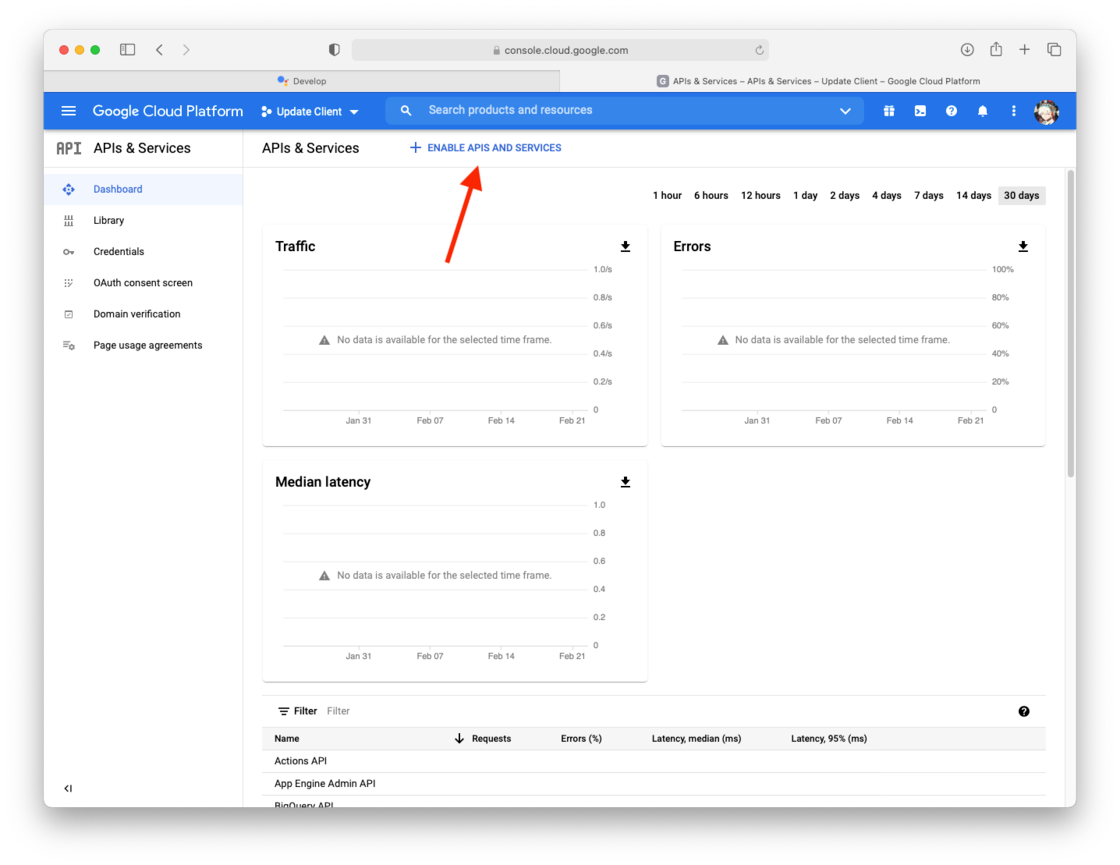The image size is (1120, 865).
Task: Select the 7 days time range
Action: [x=929, y=196]
